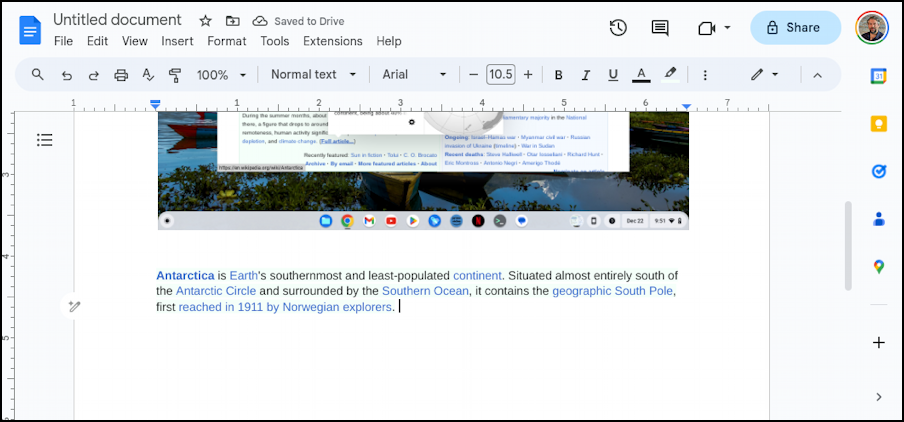Show the document outline list icon
Viewport: 904px width, 422px height.
coord(44,140)
